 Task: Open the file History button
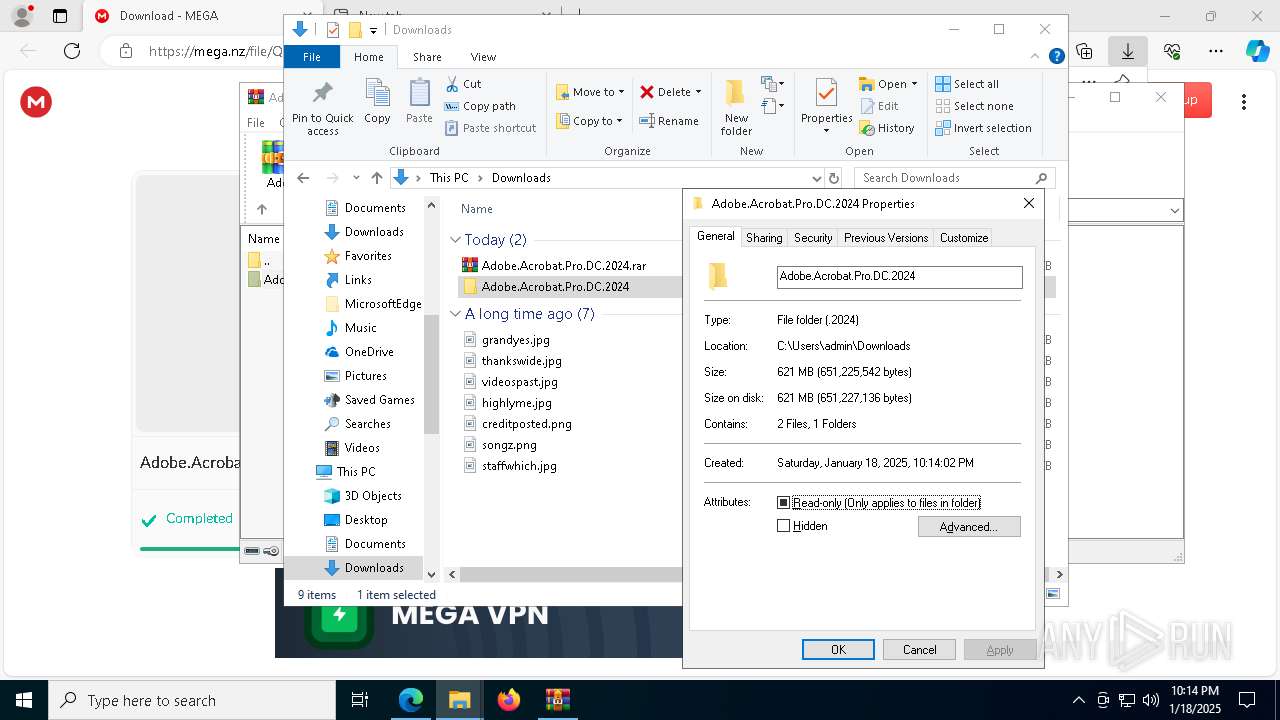tap(887, 128)
